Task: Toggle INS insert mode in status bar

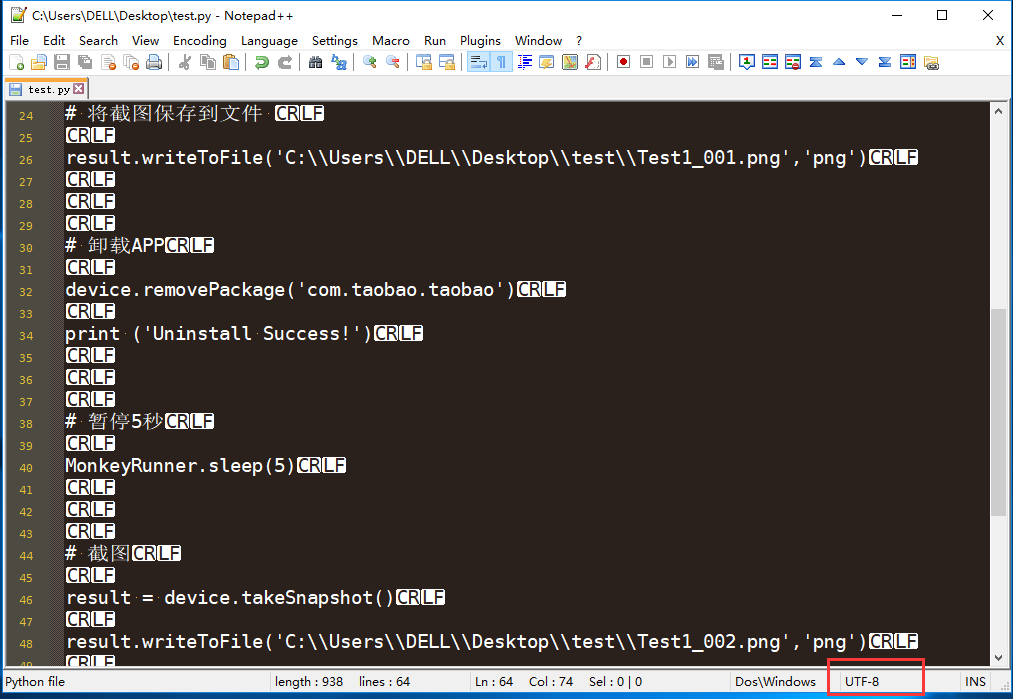Action: (975, 682)
